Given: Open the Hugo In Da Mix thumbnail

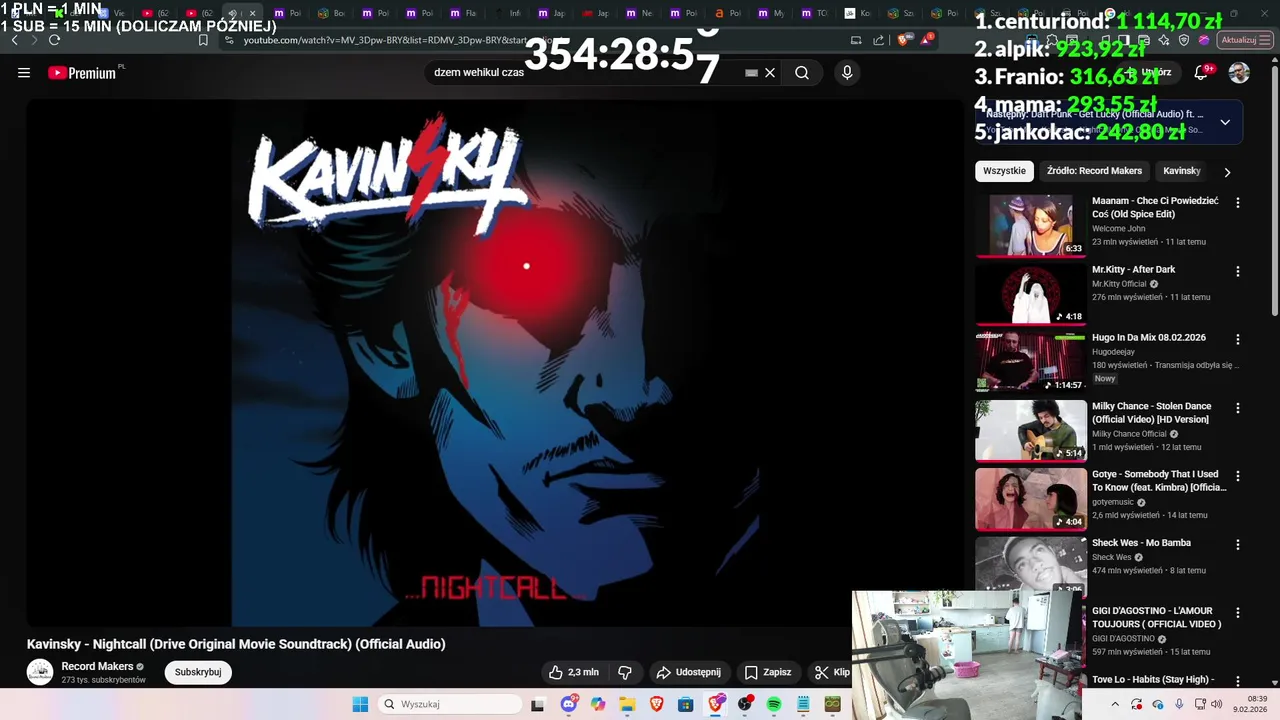Looking at the screenshot, I should (1030, 362).
